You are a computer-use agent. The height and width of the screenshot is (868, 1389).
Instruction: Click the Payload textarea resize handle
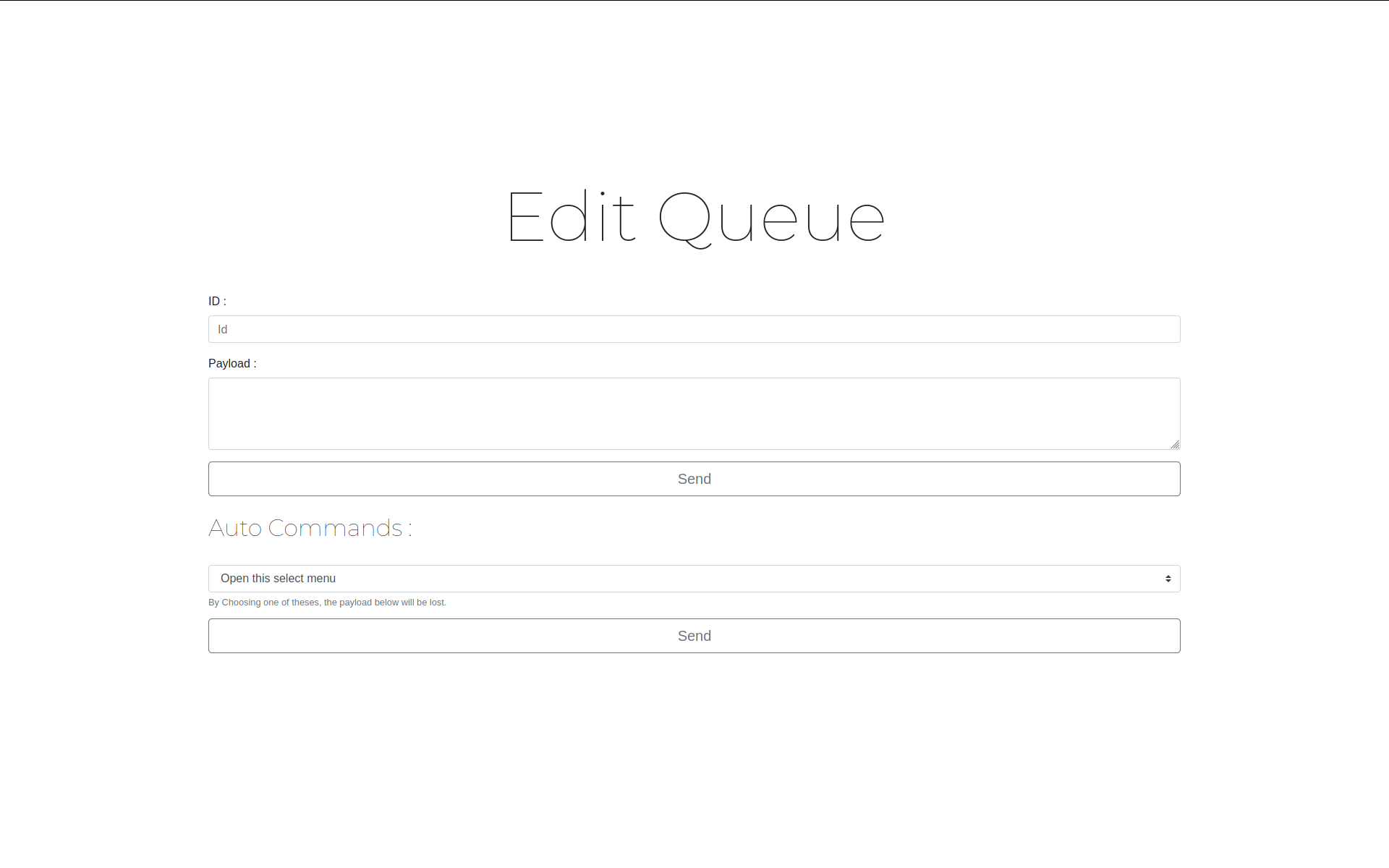pyautogui.click(x=1175, y=444)
